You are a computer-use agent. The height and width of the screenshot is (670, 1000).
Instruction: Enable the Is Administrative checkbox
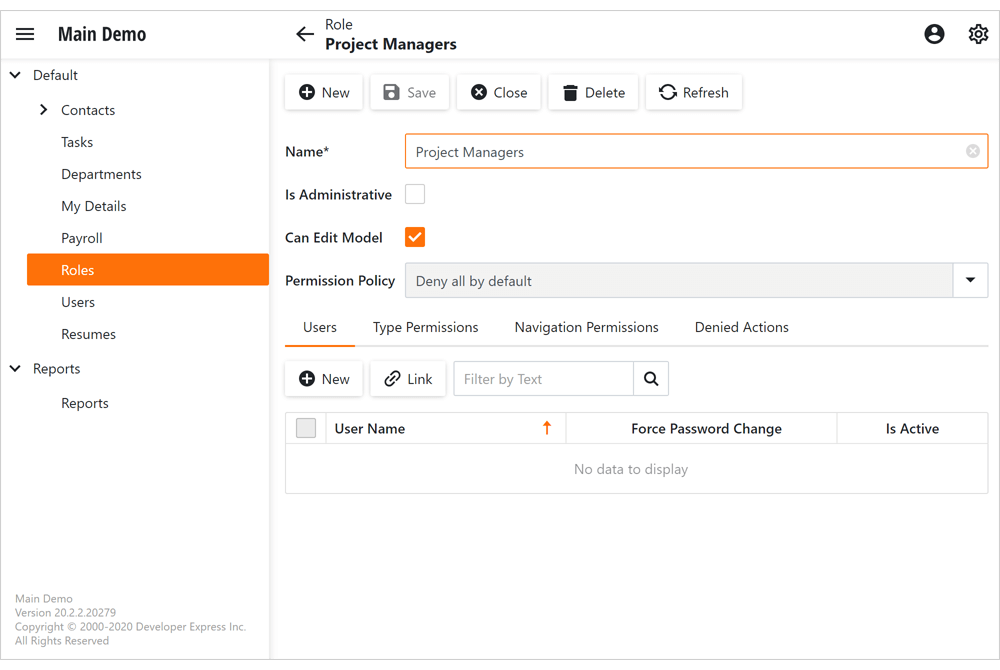point(415,193)
